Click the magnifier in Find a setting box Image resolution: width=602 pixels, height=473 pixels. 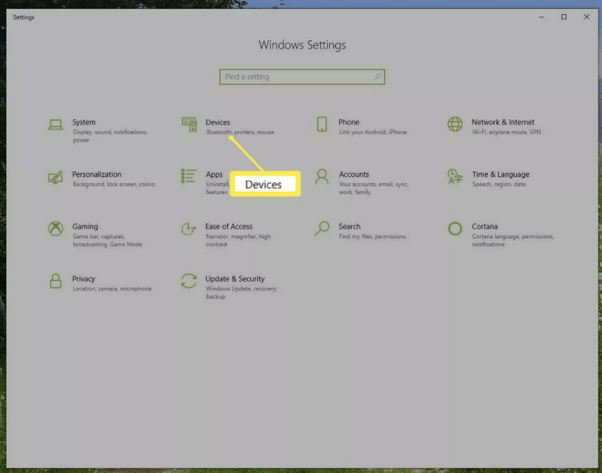coord(378,77)
